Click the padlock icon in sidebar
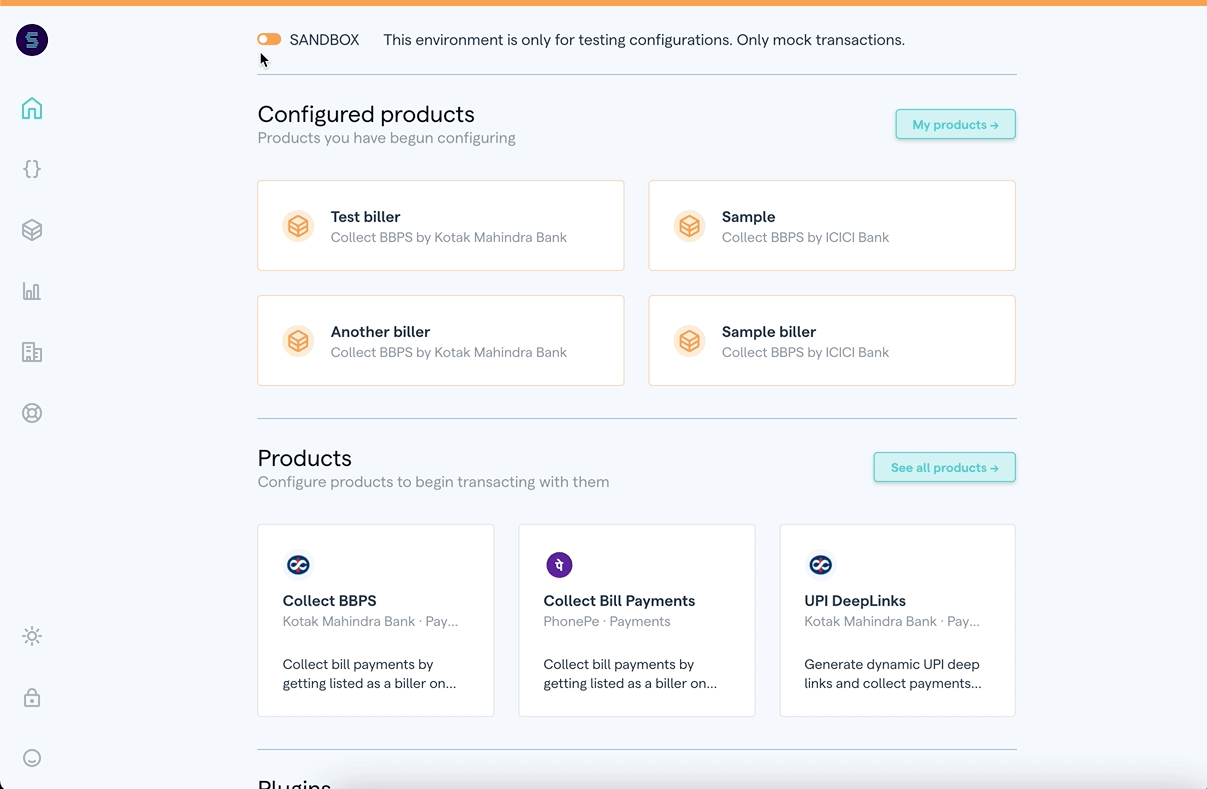The image size is (1207, 789). tap(32, 697)
